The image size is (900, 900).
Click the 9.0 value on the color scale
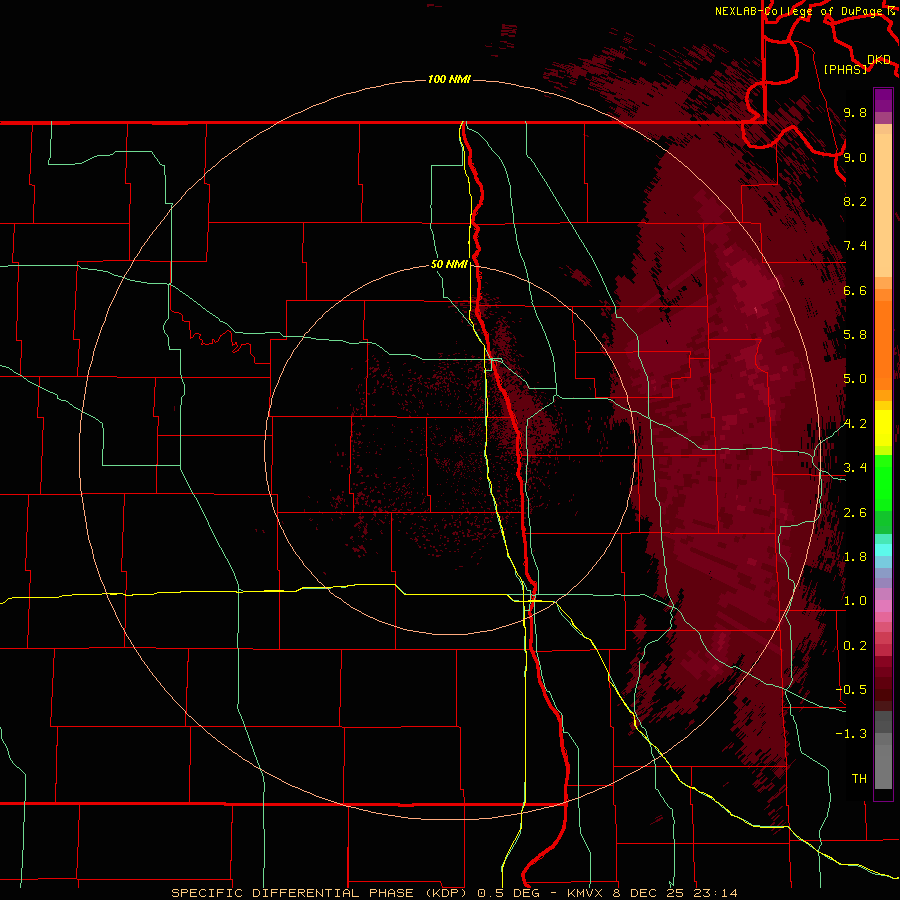pos(855,157)
